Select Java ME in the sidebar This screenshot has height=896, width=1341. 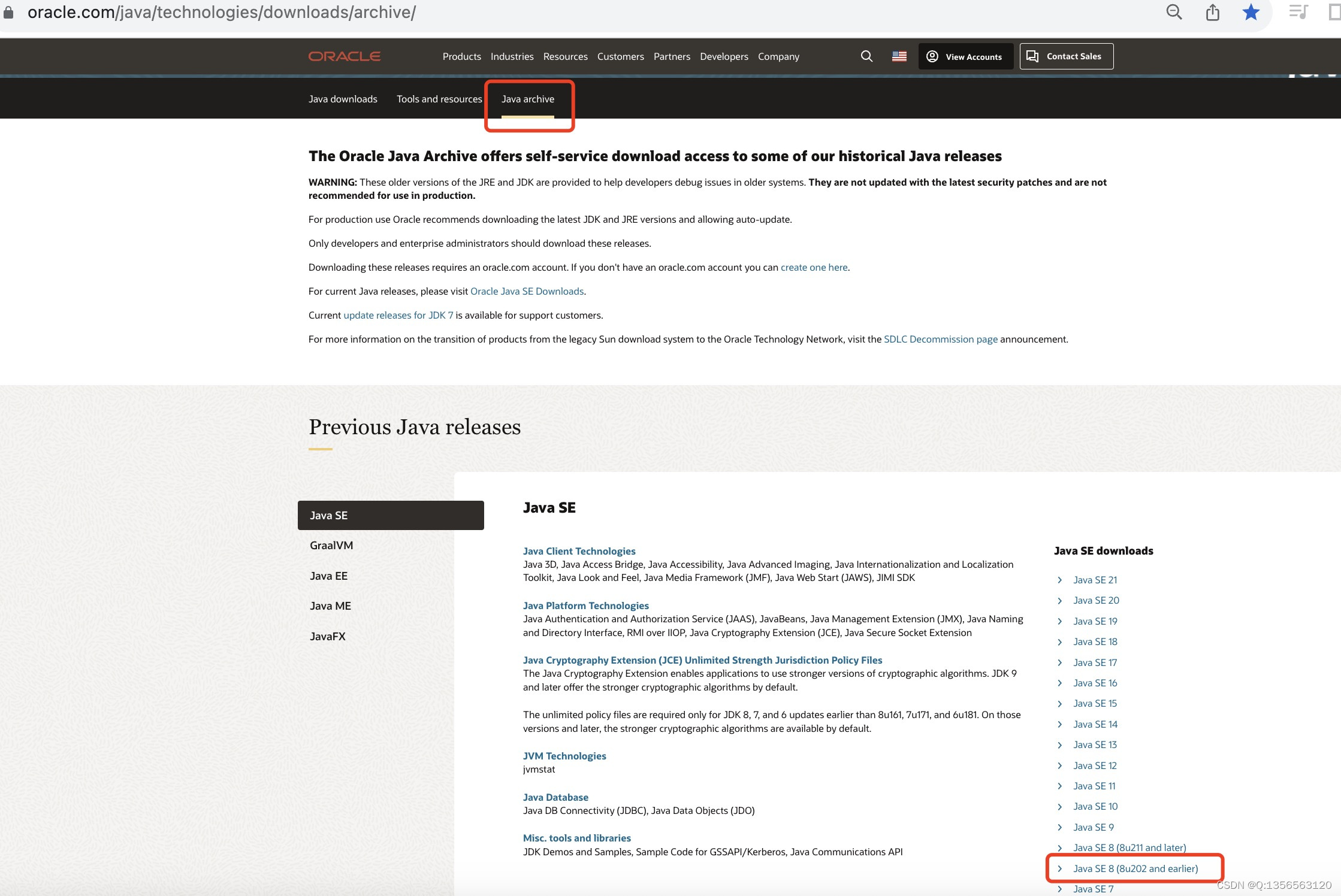[x=330, y=606]
